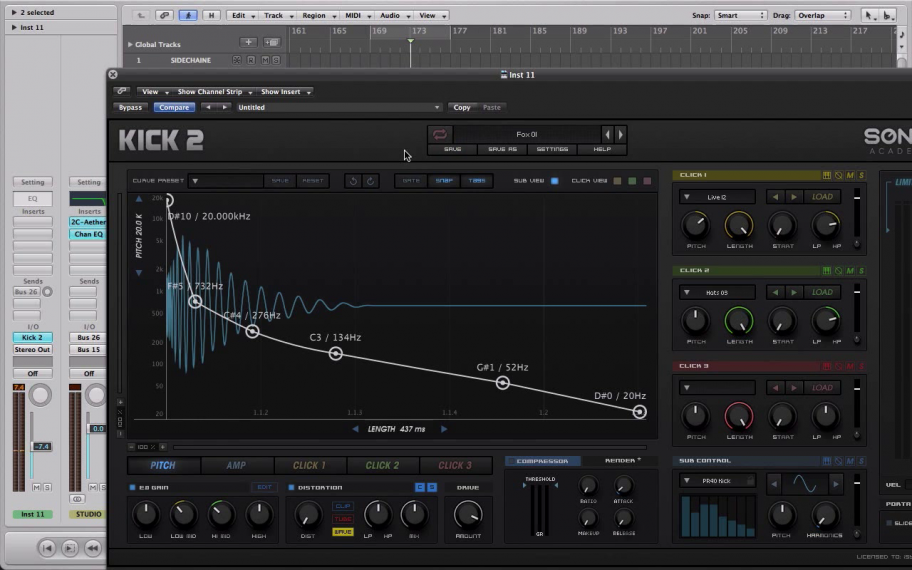The width and height of the screenshot is (912, 570).
Task: Click the SETTINGS button under preset name
Action: click(x=552, y=149)
